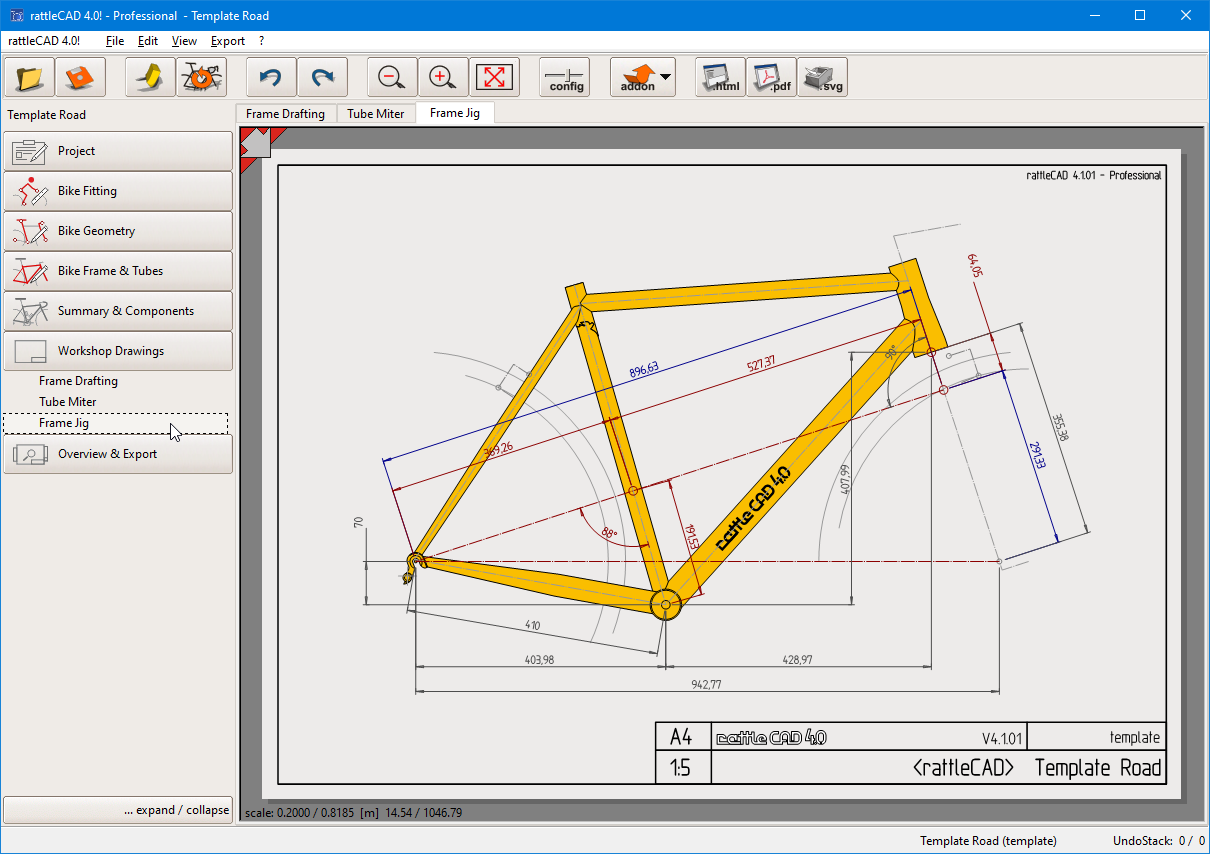Viewport: 1210px width, 854px height.
Task: Select Frame Drafting in the sidebar list
Action: coord(78,381)
